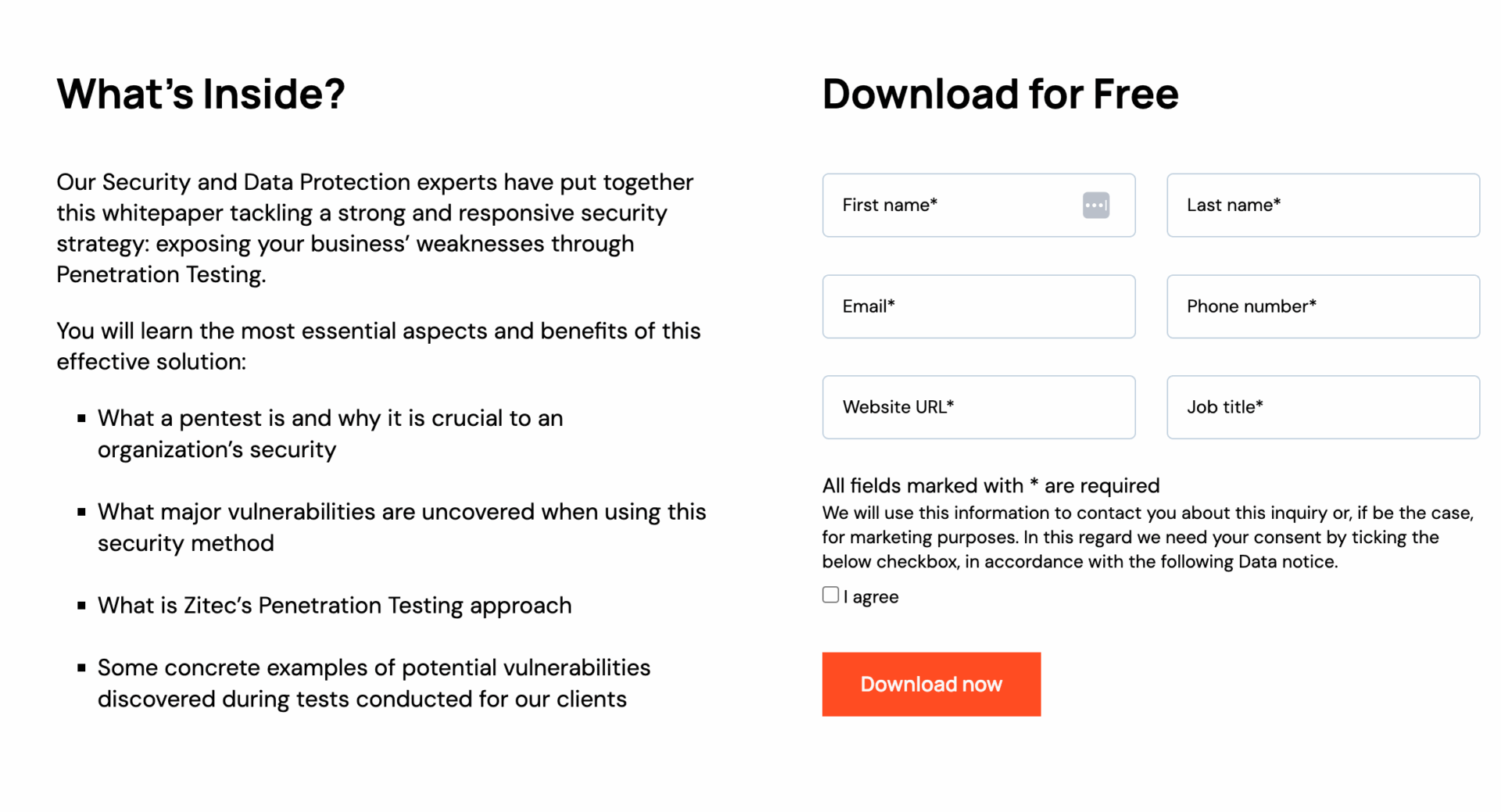Click the 'I agree' checkbox label
The height and width of the screenshot is (812, 1501).
click(x=871, y=597)
